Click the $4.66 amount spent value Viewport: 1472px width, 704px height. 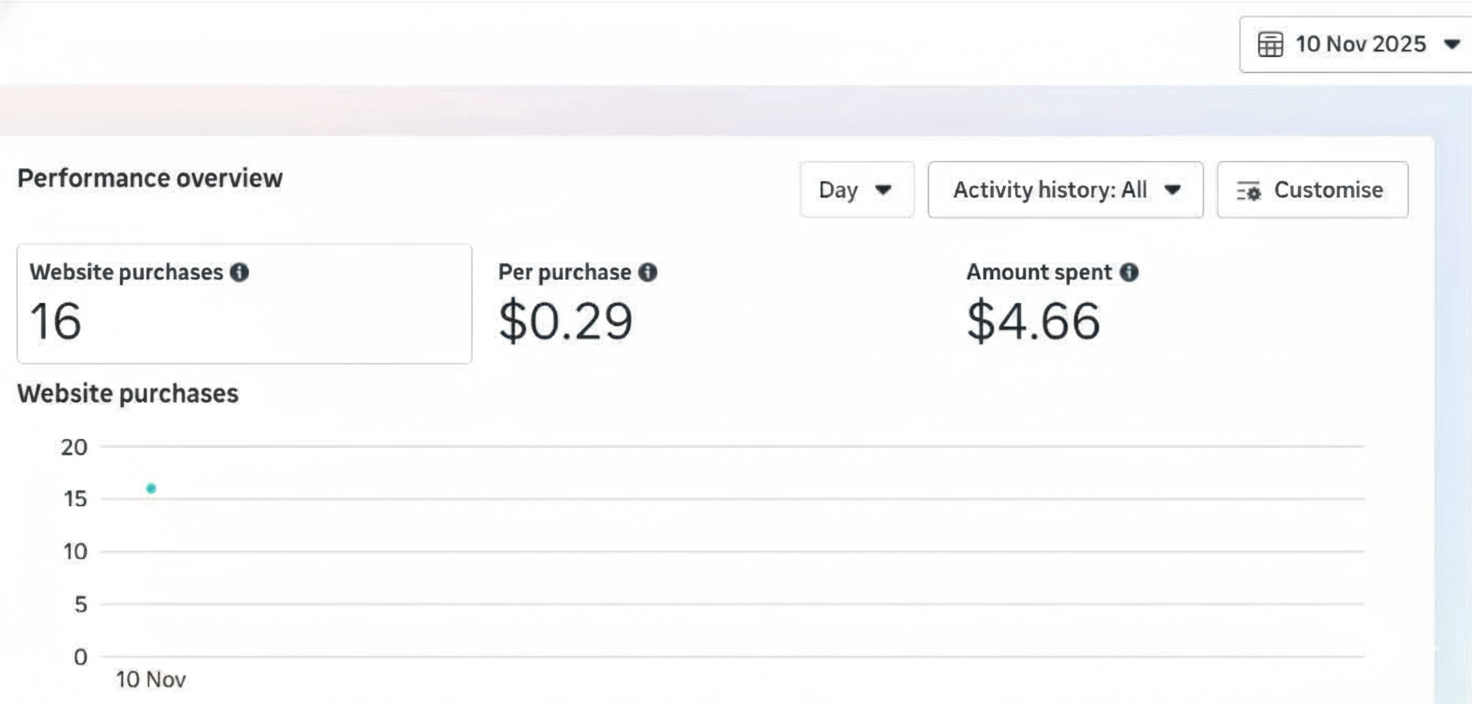click(1033, 322)
